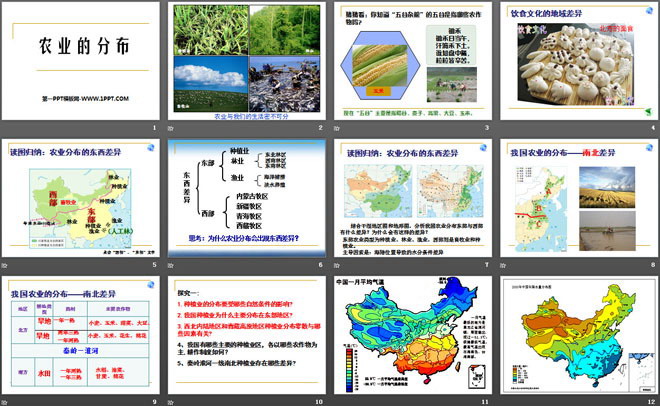The image size is (660, 406).
Task: Select slide 10 listing 探究一 questions
Action: (247, 335)
